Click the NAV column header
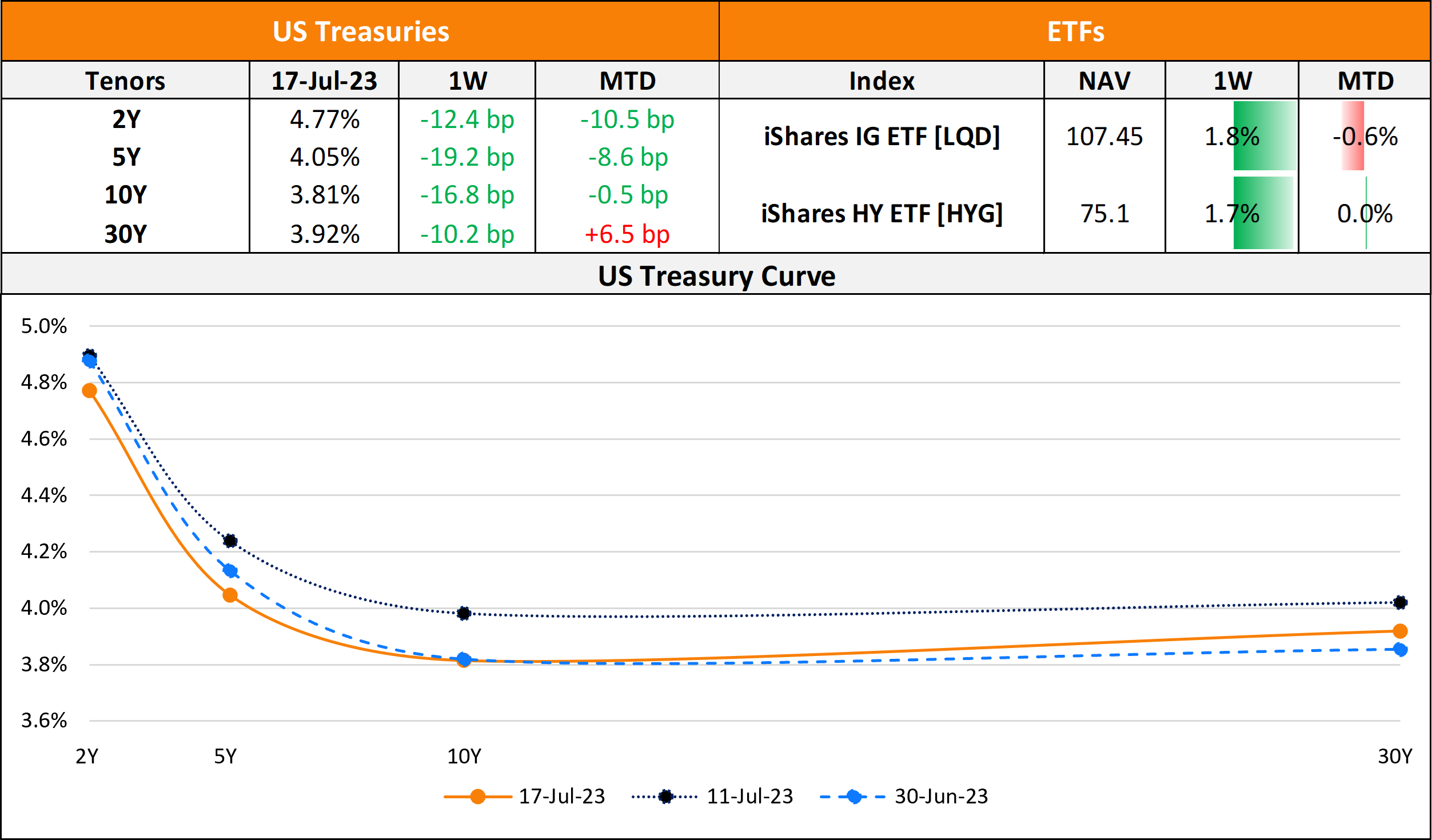Image resolution: width=1432 pixels, height=840 pixels. (x=1104, y=81)
